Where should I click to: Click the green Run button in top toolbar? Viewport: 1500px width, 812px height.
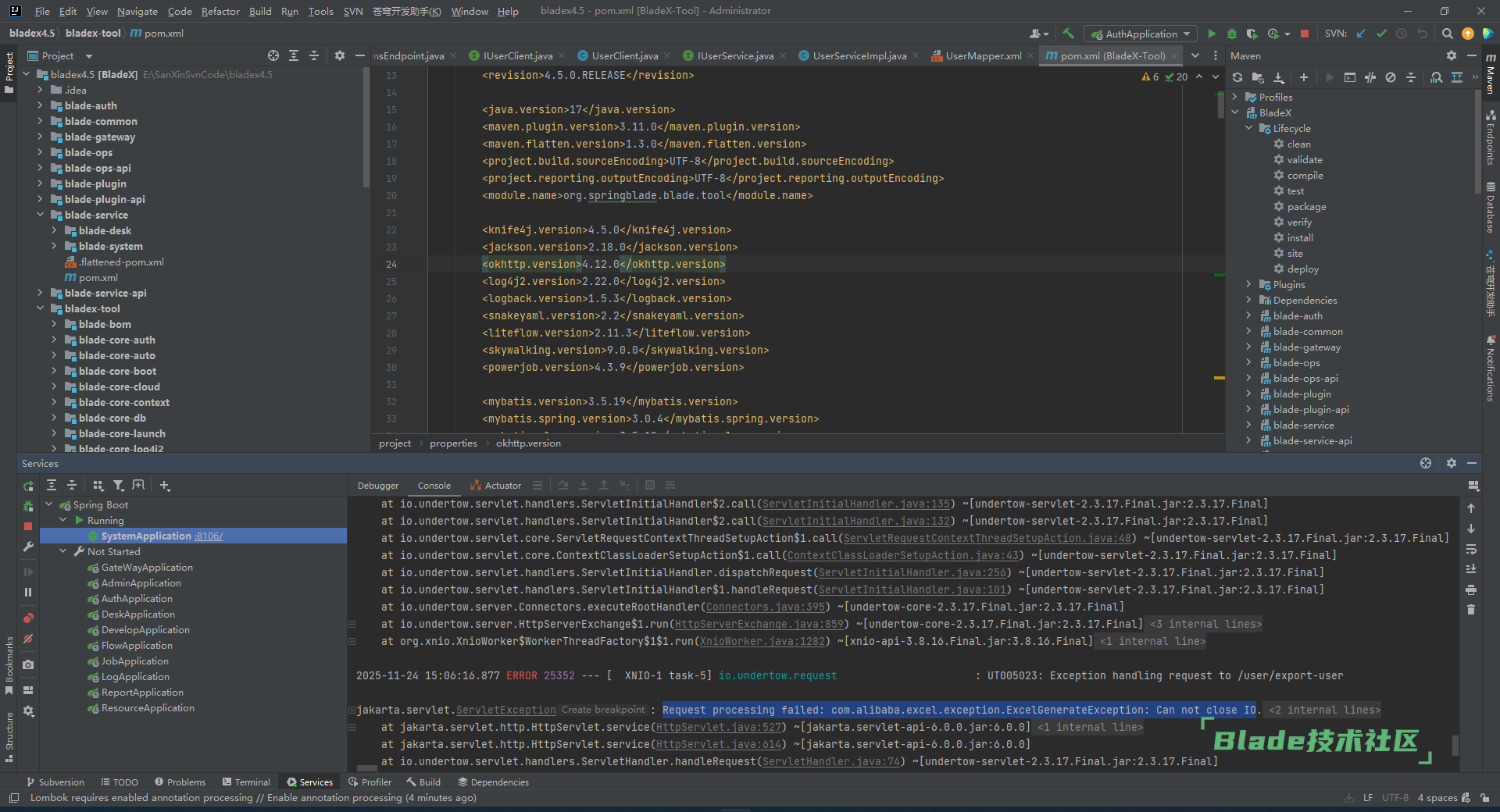pyautogui.click(x=1212, y=34)
